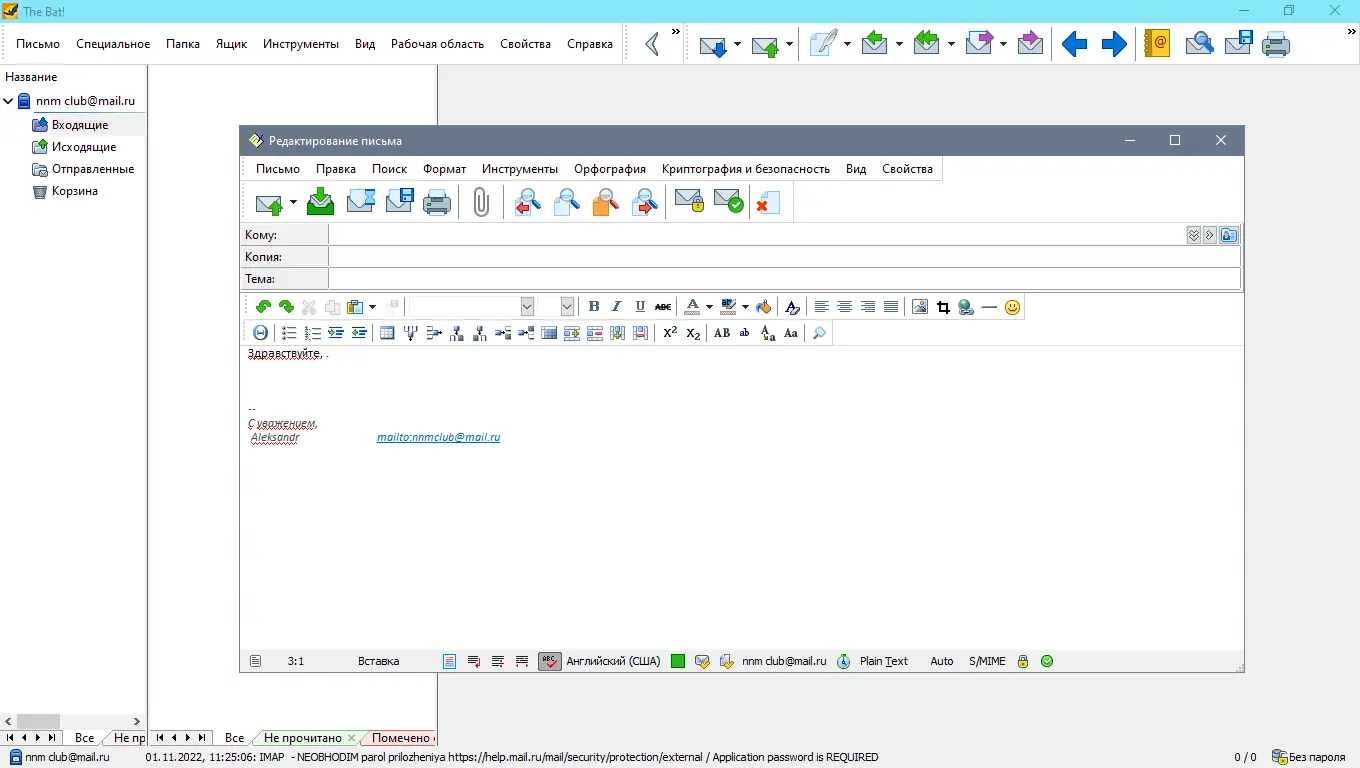
Task: Toggle the spell check ABC button in status bar
Action: click(x=549, y=661)
